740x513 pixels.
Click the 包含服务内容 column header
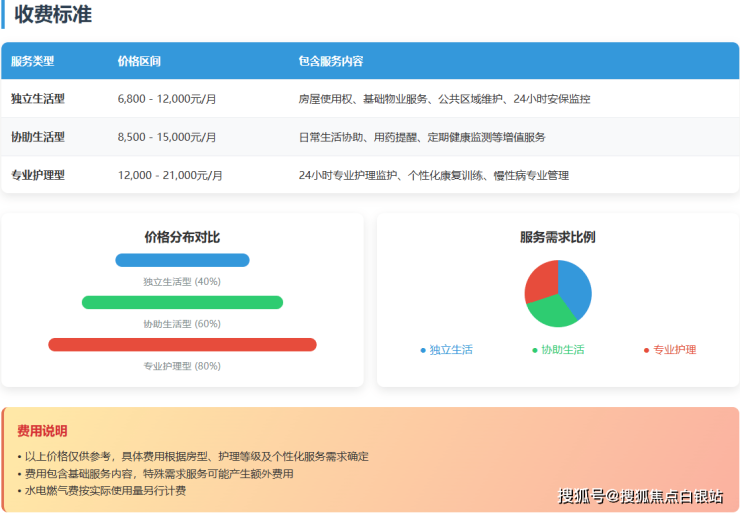click(x=331, y=61)
